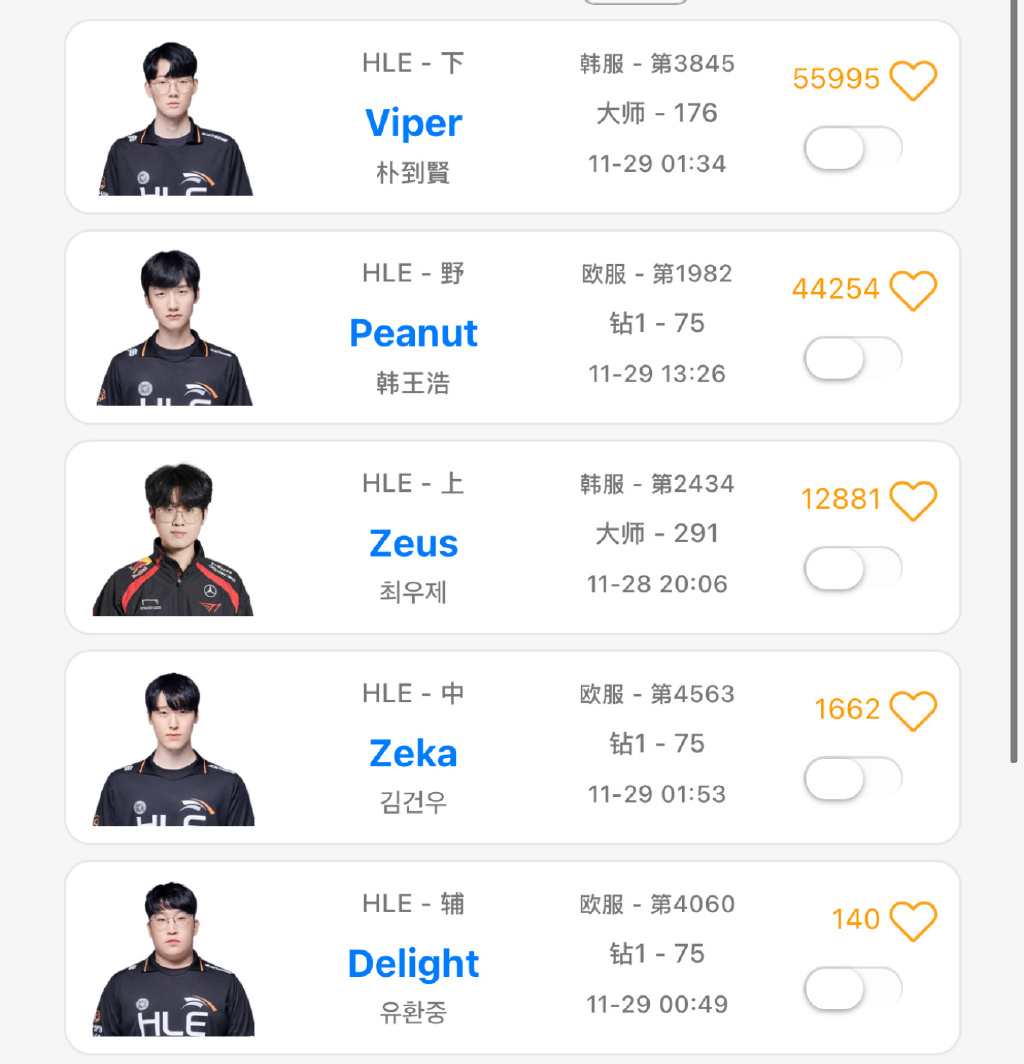Enable the toggle for Peanut
Image resolution: width=1024 pixels, height=1064 pixels.
853,359
